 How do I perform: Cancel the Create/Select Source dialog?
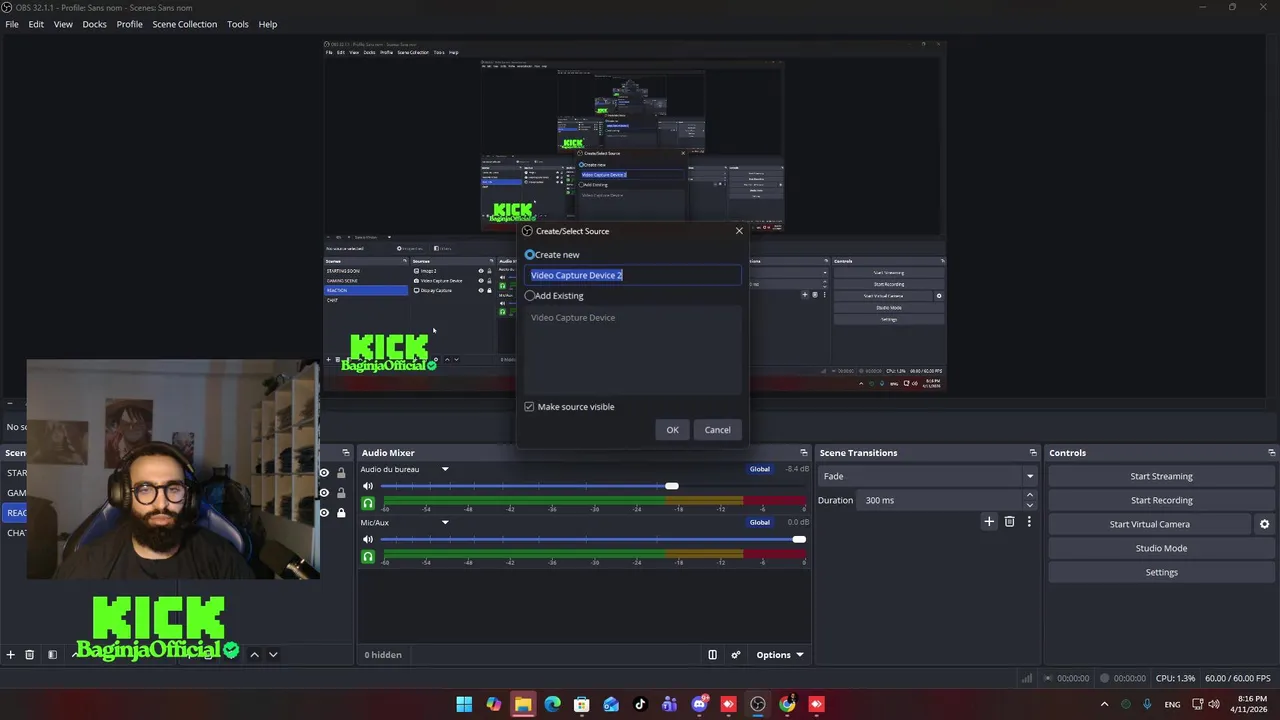pos(717,430)
